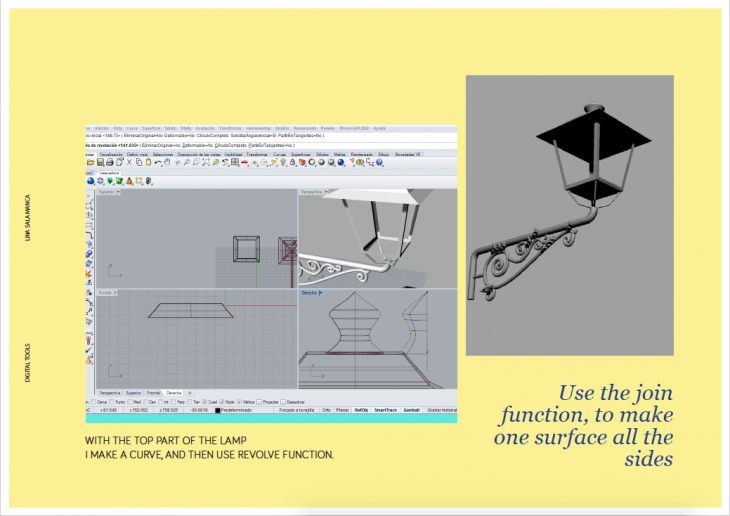Click the lock icon in the toolbar
This screenshot has height=516, width=730.
click(295, 162)
